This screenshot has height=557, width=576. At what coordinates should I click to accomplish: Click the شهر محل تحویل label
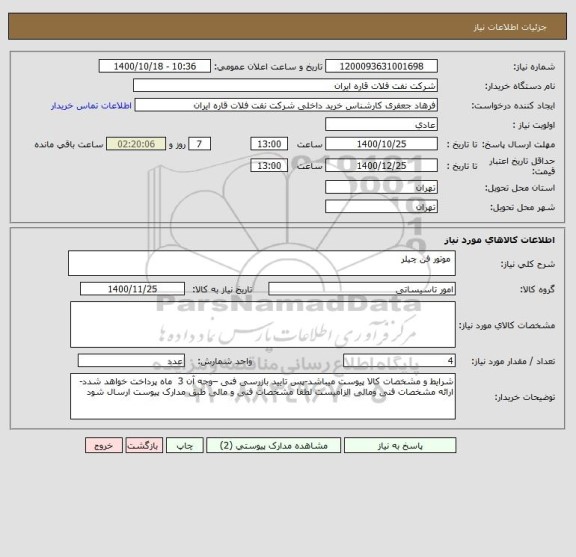coord(522,208)
